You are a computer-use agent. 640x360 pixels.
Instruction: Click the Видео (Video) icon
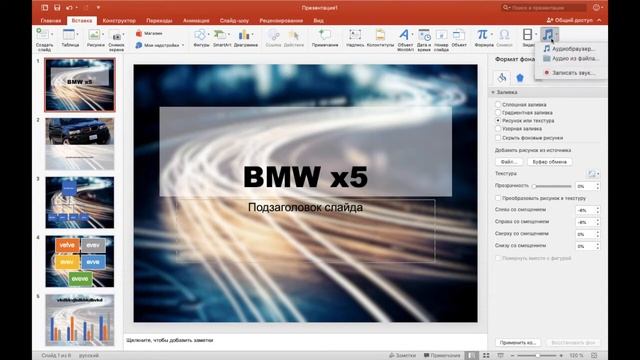pyautogui.click(x=527, y=35)
